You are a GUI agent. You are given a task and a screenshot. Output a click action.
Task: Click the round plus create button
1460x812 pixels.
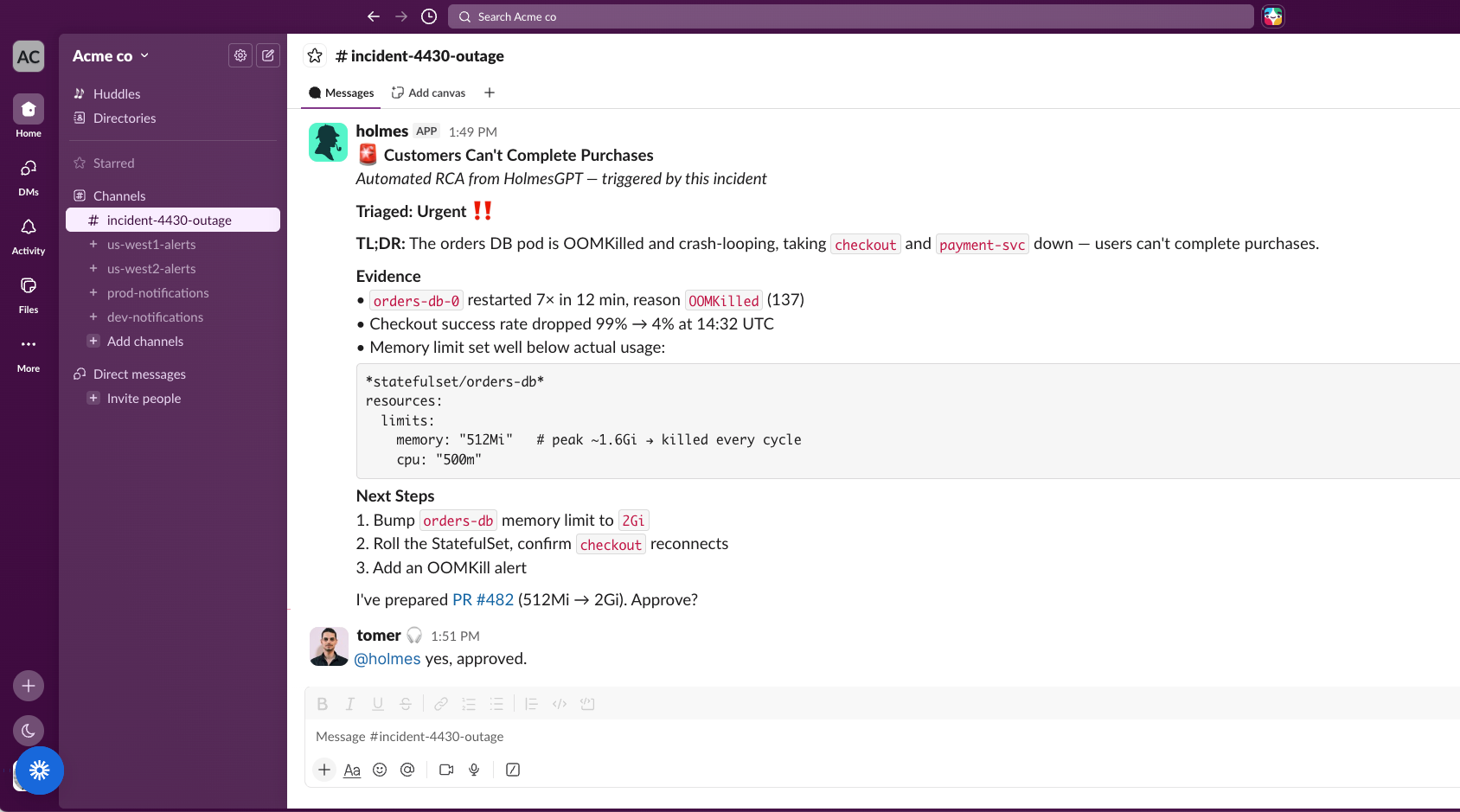pyautogui.click(x=29, y=686)
